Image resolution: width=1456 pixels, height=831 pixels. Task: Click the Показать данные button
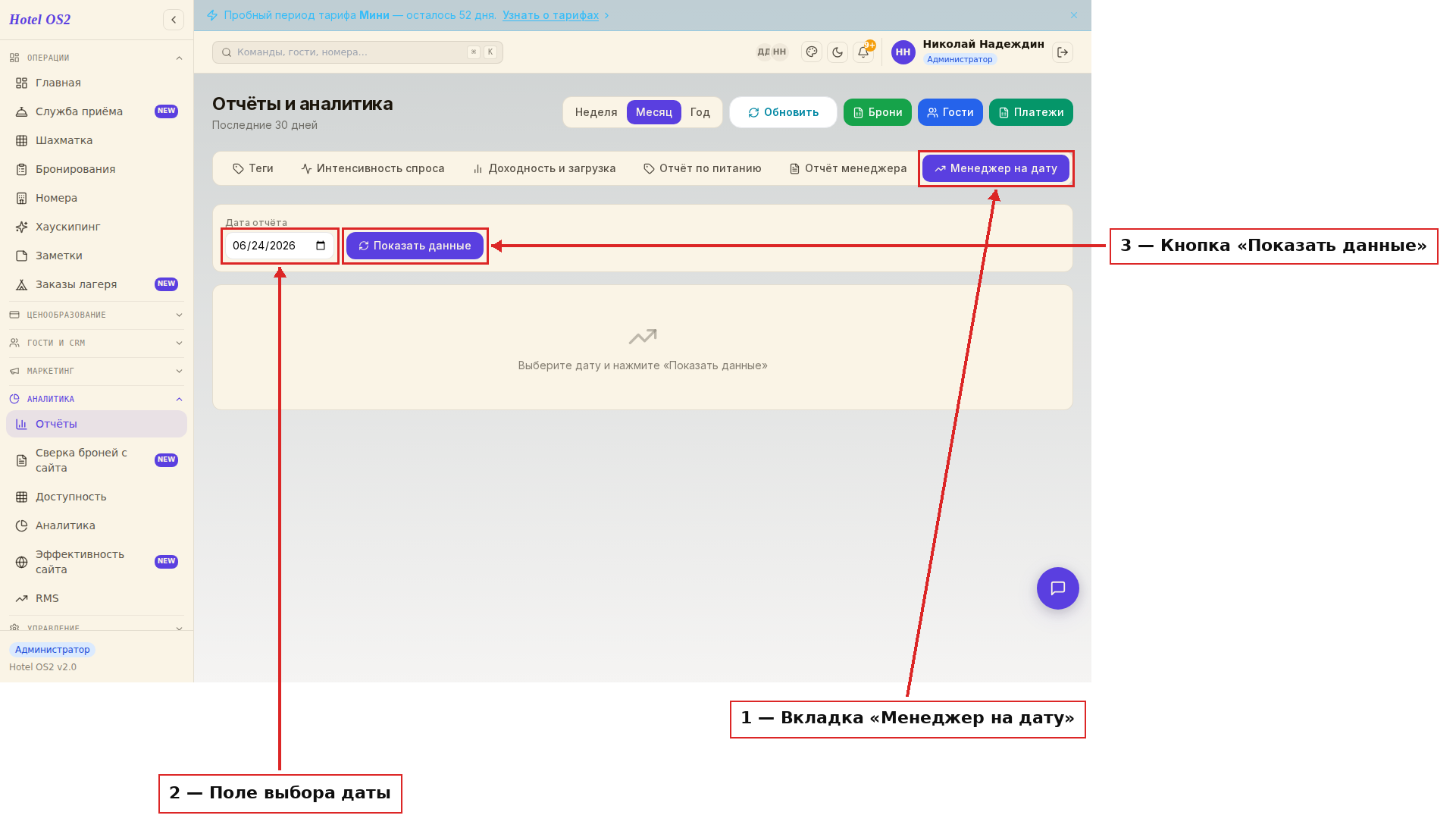click(x=415, y=246)
